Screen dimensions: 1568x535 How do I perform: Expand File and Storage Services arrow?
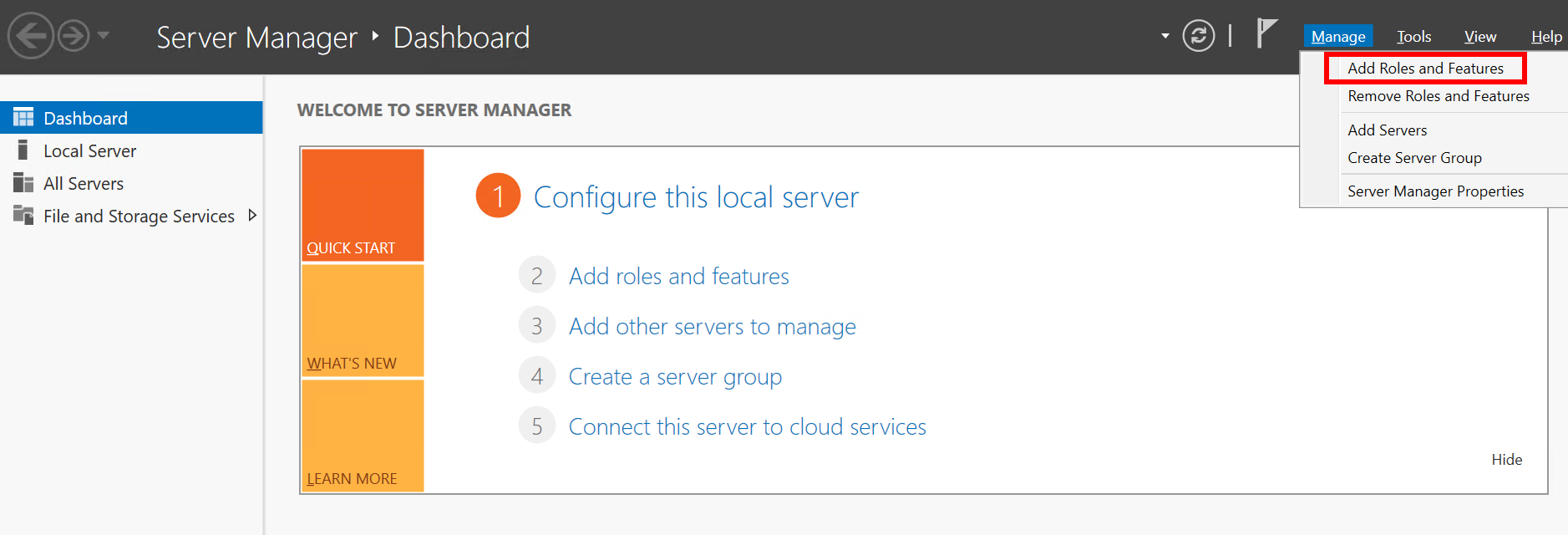point(252,216)
